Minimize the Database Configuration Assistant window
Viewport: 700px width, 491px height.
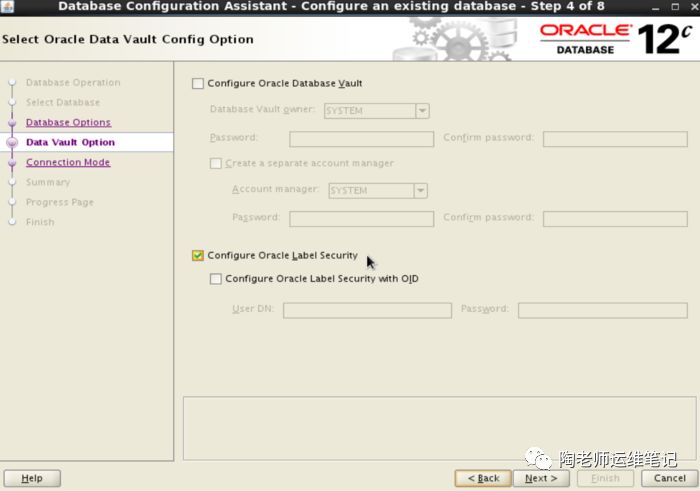pyautogui.click(x=655, y=7)
